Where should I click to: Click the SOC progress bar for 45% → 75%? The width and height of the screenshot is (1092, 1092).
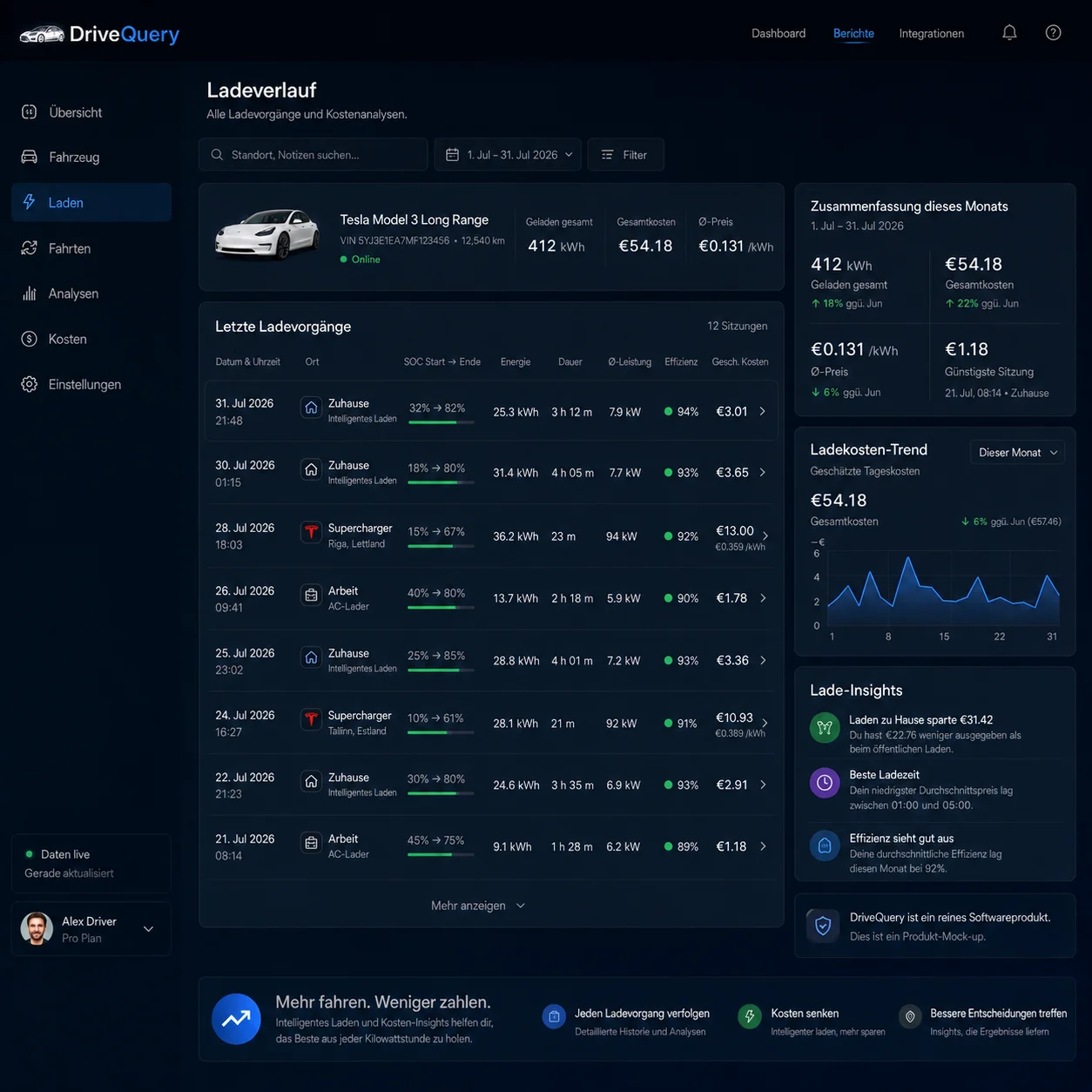point(441,855)
